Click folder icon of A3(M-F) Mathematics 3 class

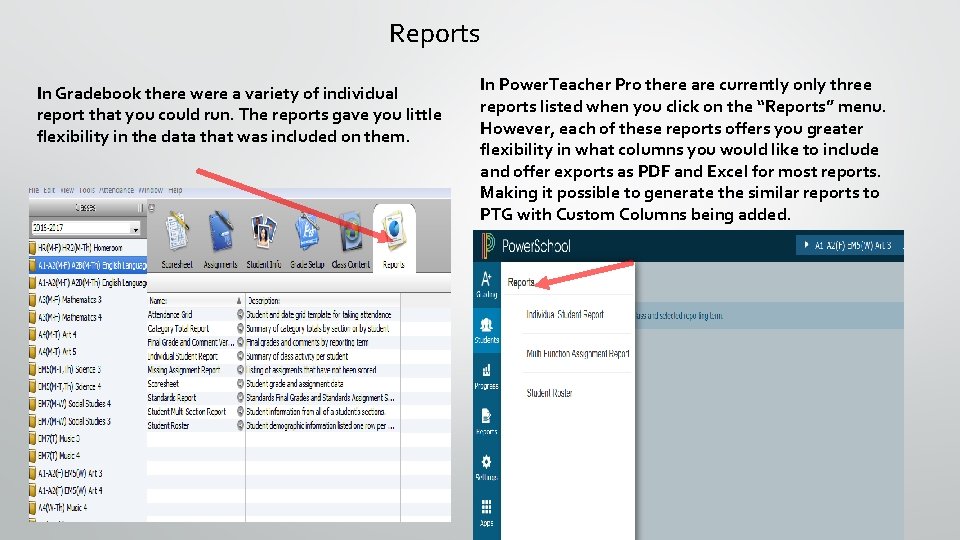tap(32, 300)
